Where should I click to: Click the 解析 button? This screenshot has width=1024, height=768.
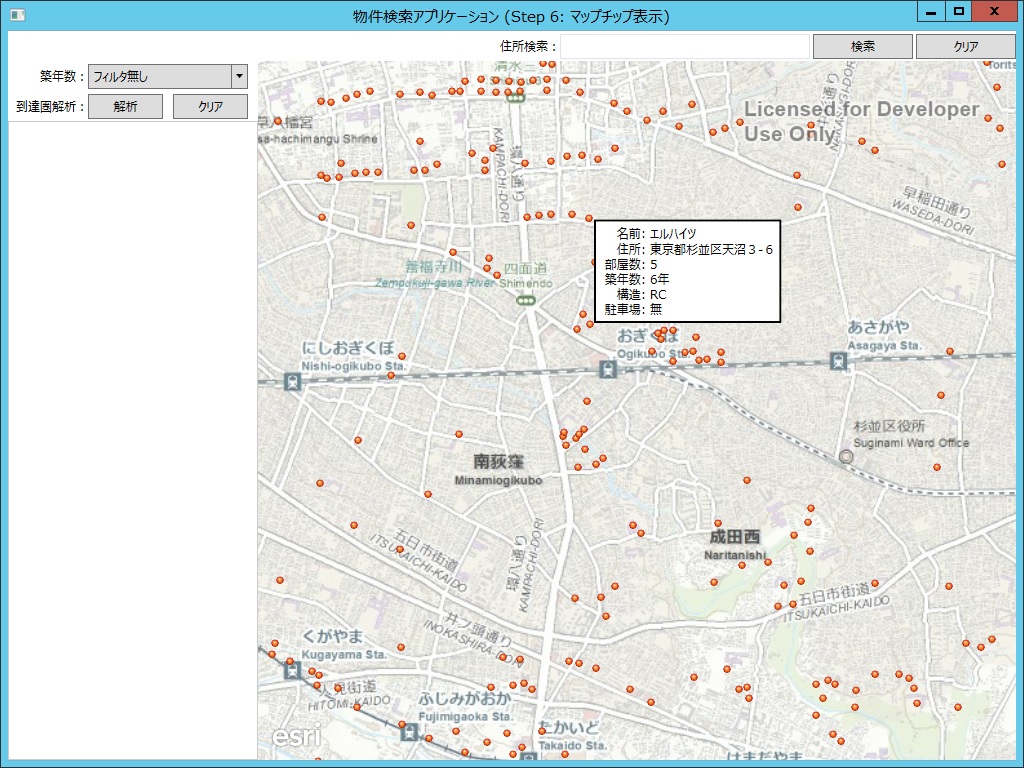point(125,106)
